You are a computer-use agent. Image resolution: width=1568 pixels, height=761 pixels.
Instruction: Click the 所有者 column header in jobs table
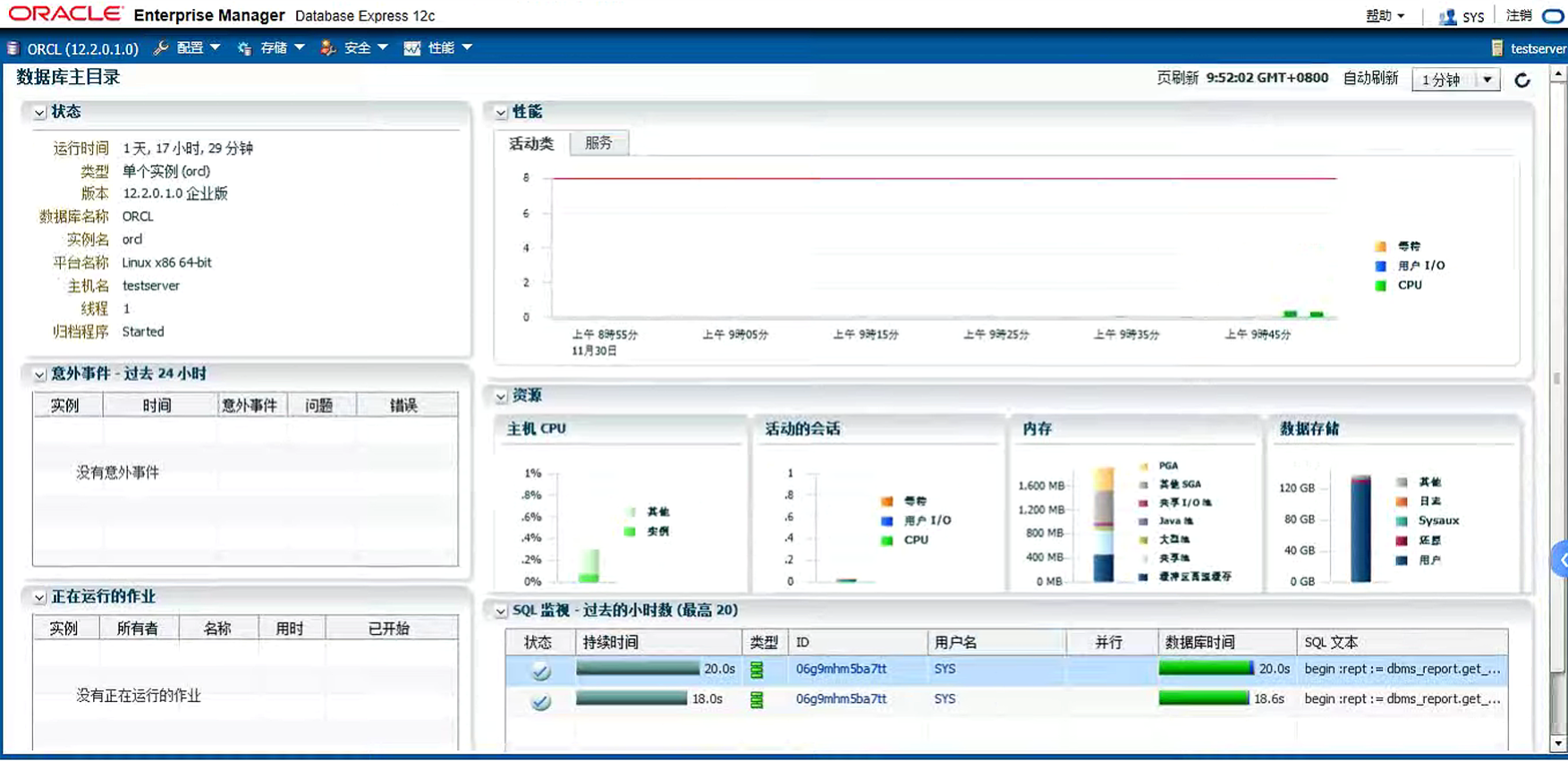138,629
